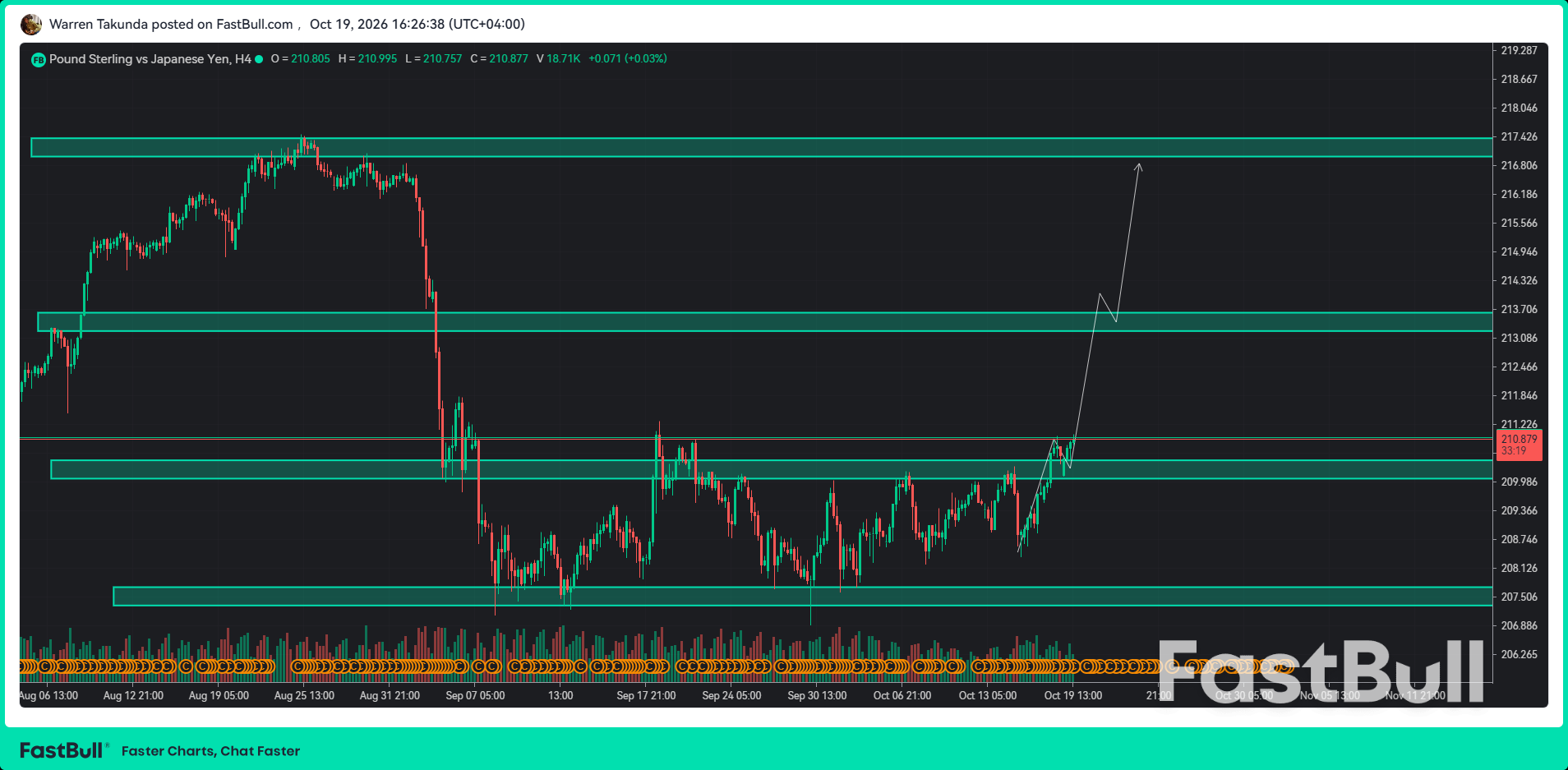Click the 206.265 price axis label
The image size is (1568, 770).
(x=1519, y=654)
